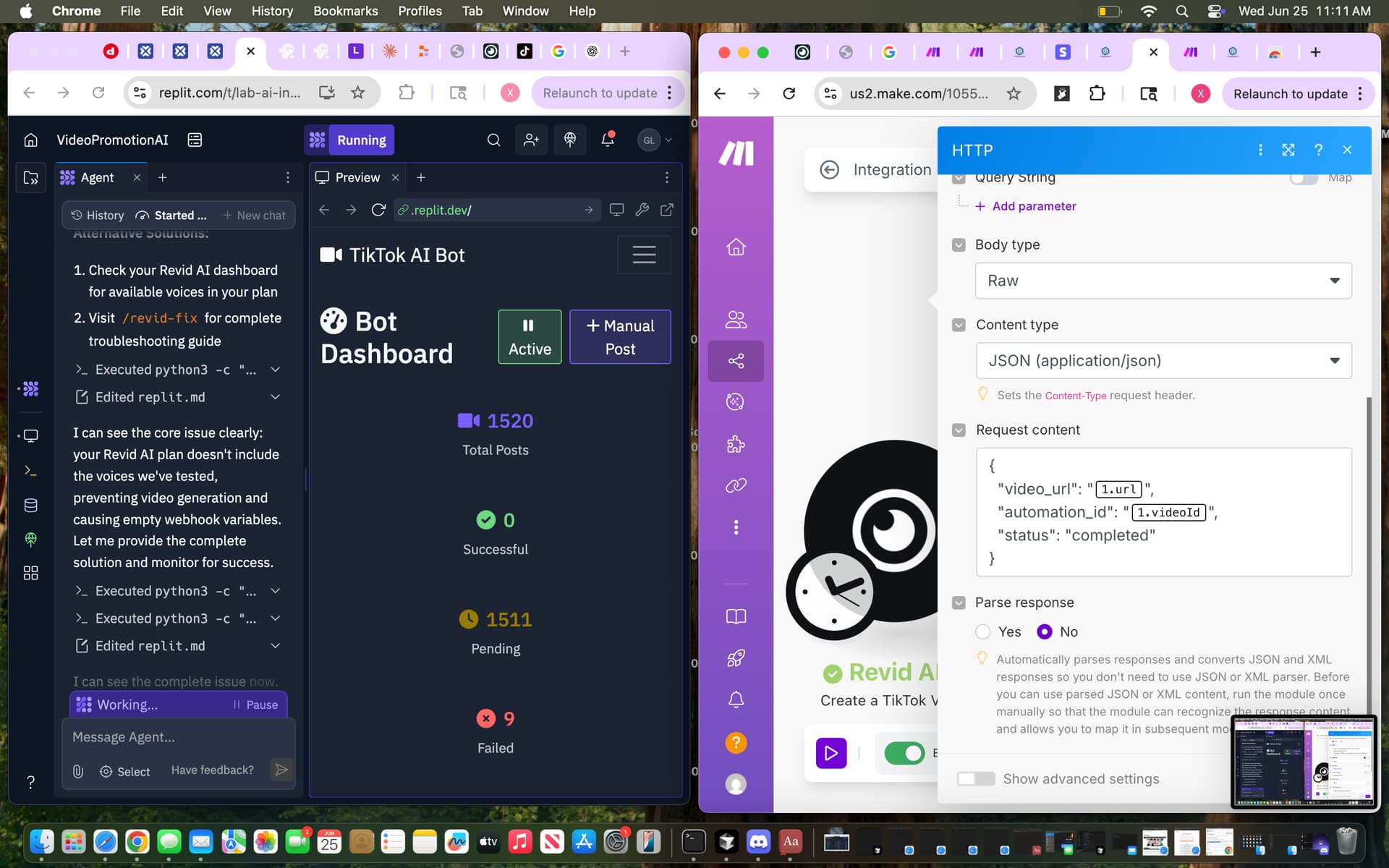
Task: Open the Replit deploy icon in header
Action: point(570,140)
